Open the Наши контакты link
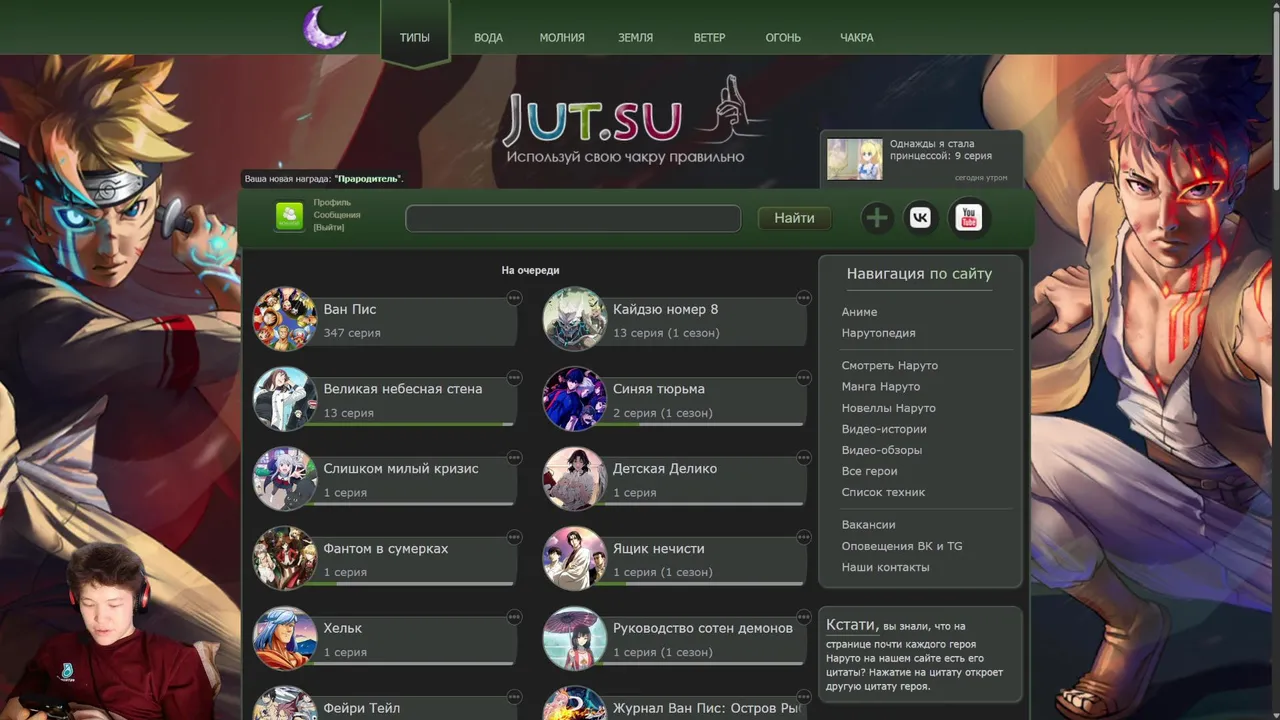Viewport: 1280px width, 720px height. [885, 567]
